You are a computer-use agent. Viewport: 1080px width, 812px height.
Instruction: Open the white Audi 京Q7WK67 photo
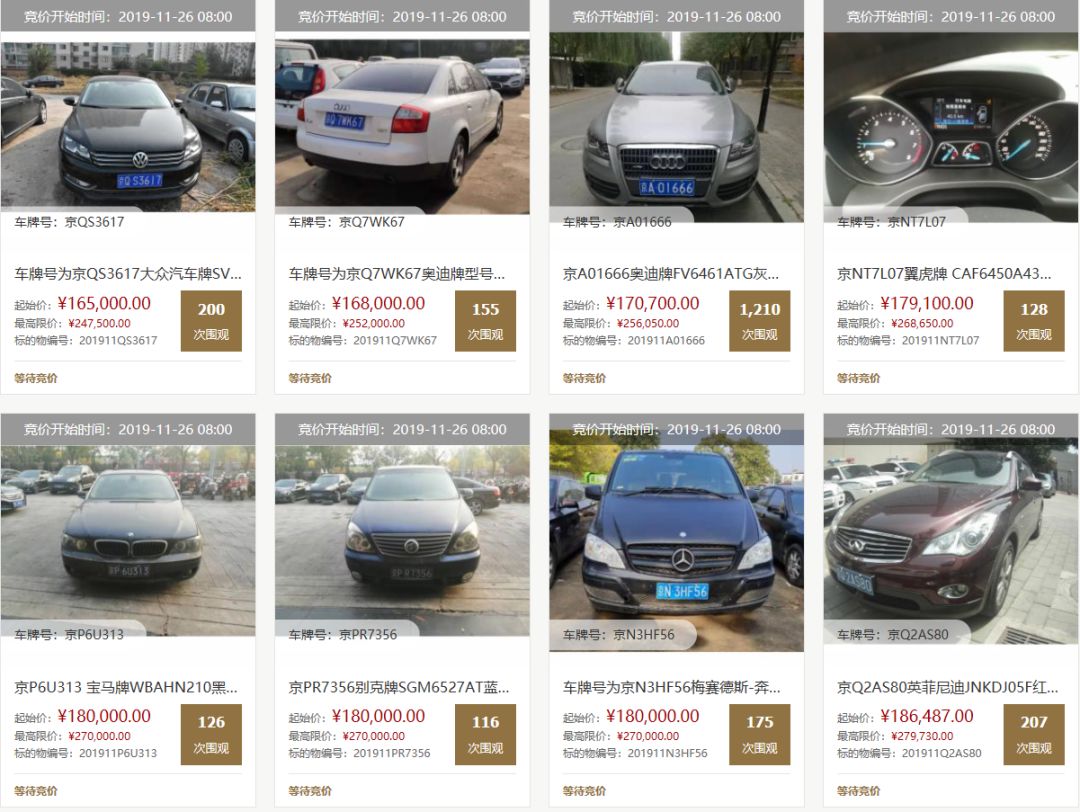tap(402, 126)
